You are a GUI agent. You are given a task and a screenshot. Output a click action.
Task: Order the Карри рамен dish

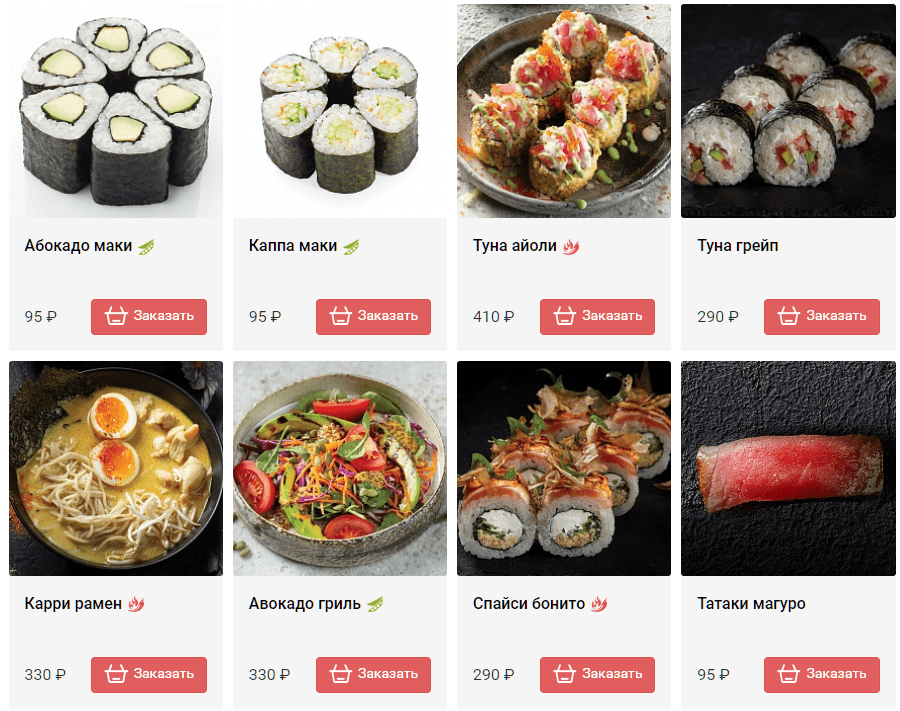149,675
